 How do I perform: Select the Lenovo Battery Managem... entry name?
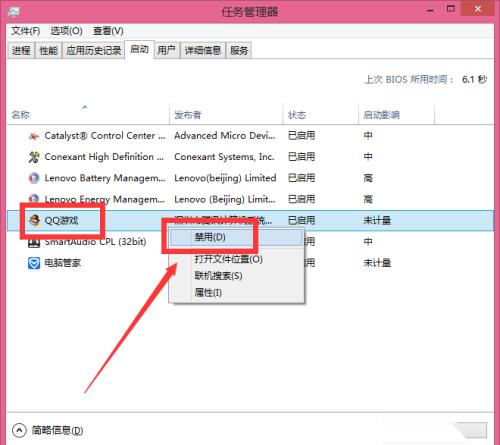(x=105, y=178)
